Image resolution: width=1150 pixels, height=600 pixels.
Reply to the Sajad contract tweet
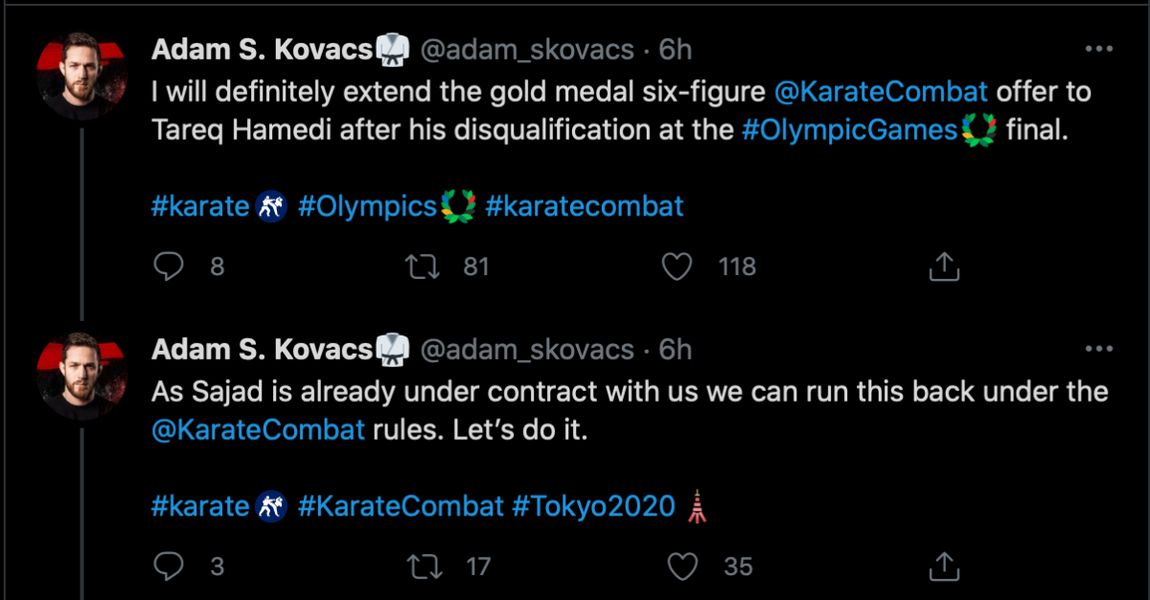pos(171,566)
